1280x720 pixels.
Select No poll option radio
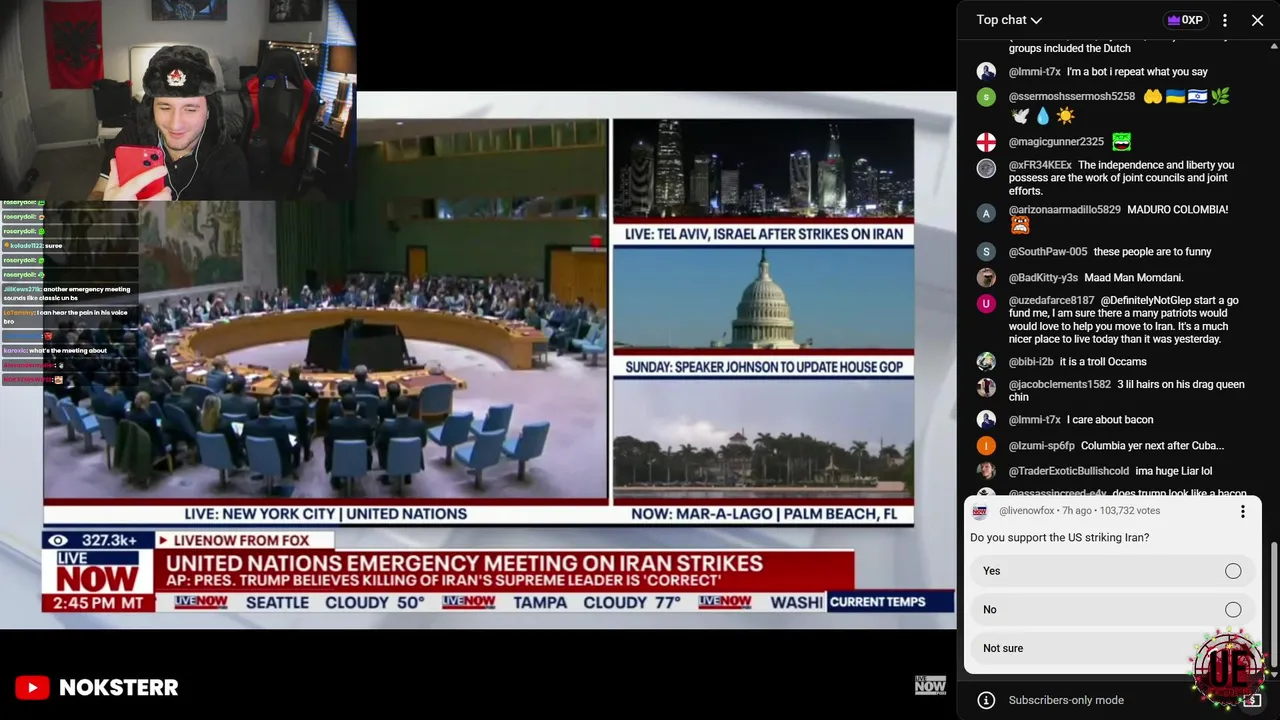[1233, 610]
